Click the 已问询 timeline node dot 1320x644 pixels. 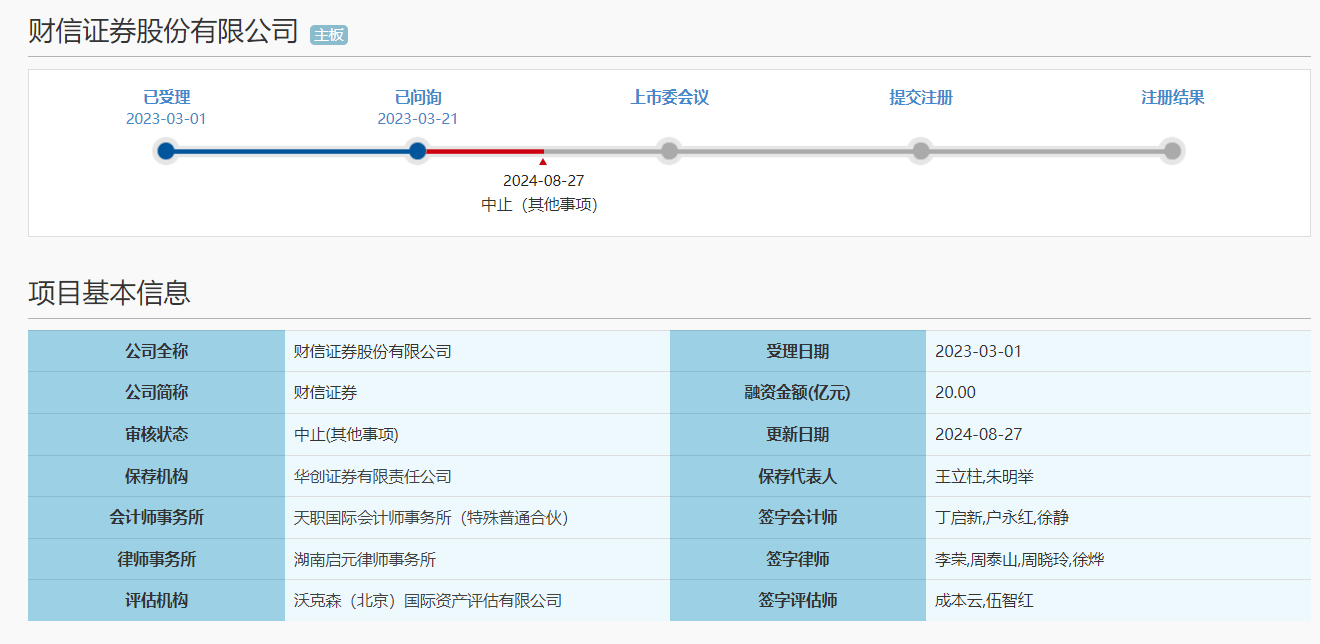tap(418, 151)
